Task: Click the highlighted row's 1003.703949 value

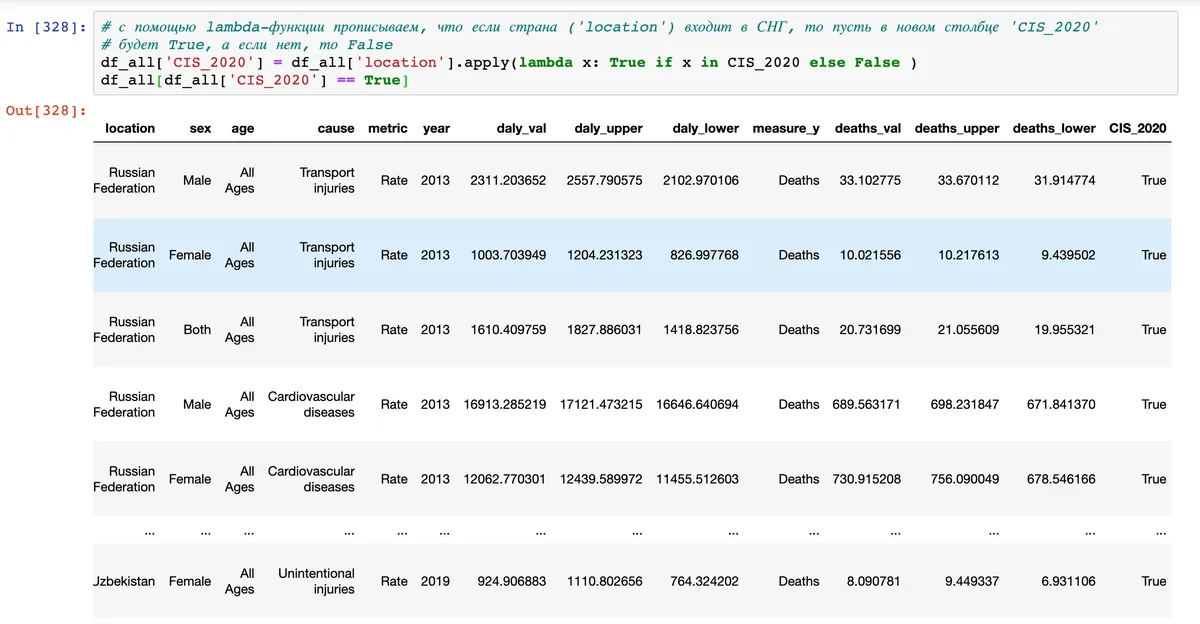Action: click(508, 255)
